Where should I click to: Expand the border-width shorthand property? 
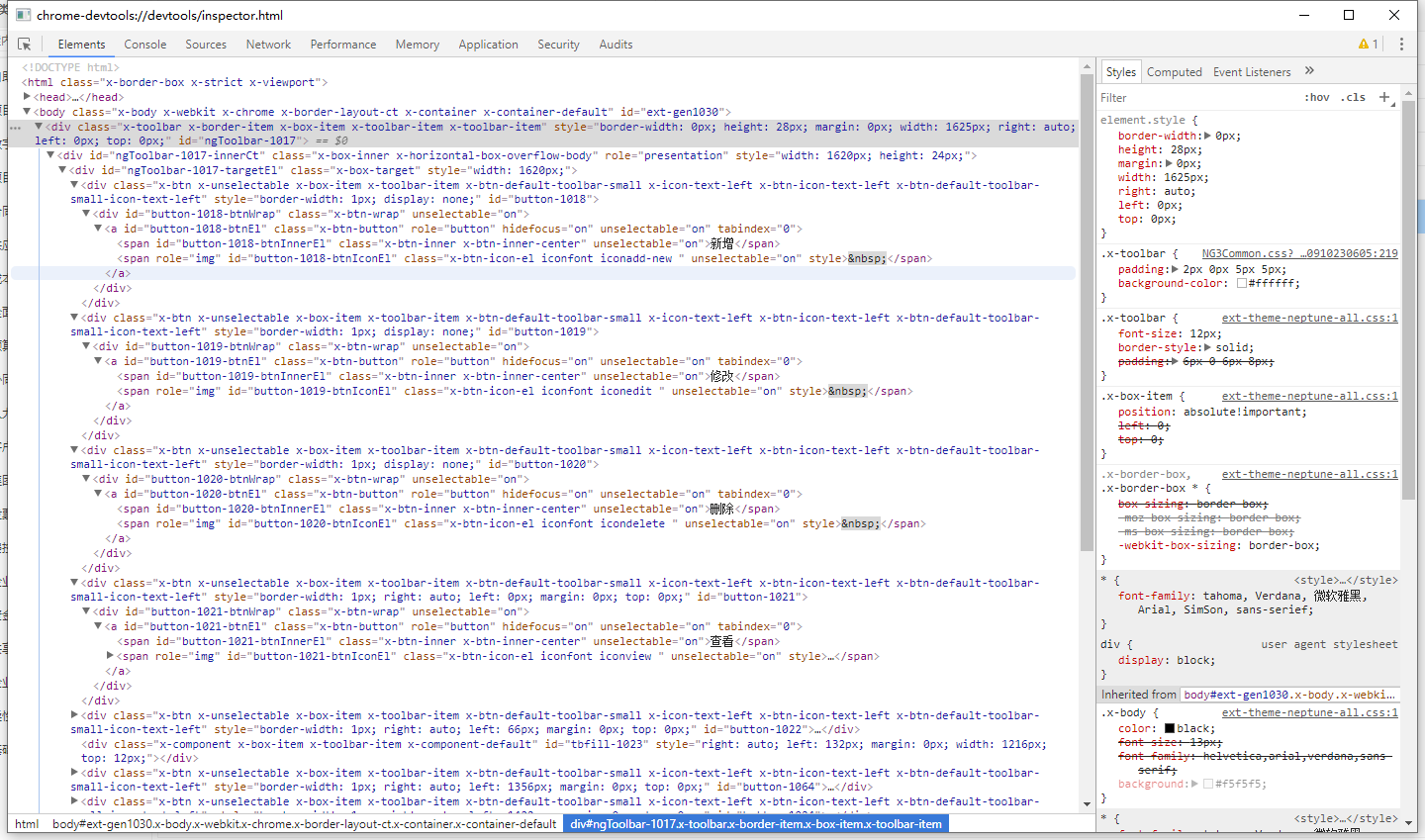[1207, 137]
